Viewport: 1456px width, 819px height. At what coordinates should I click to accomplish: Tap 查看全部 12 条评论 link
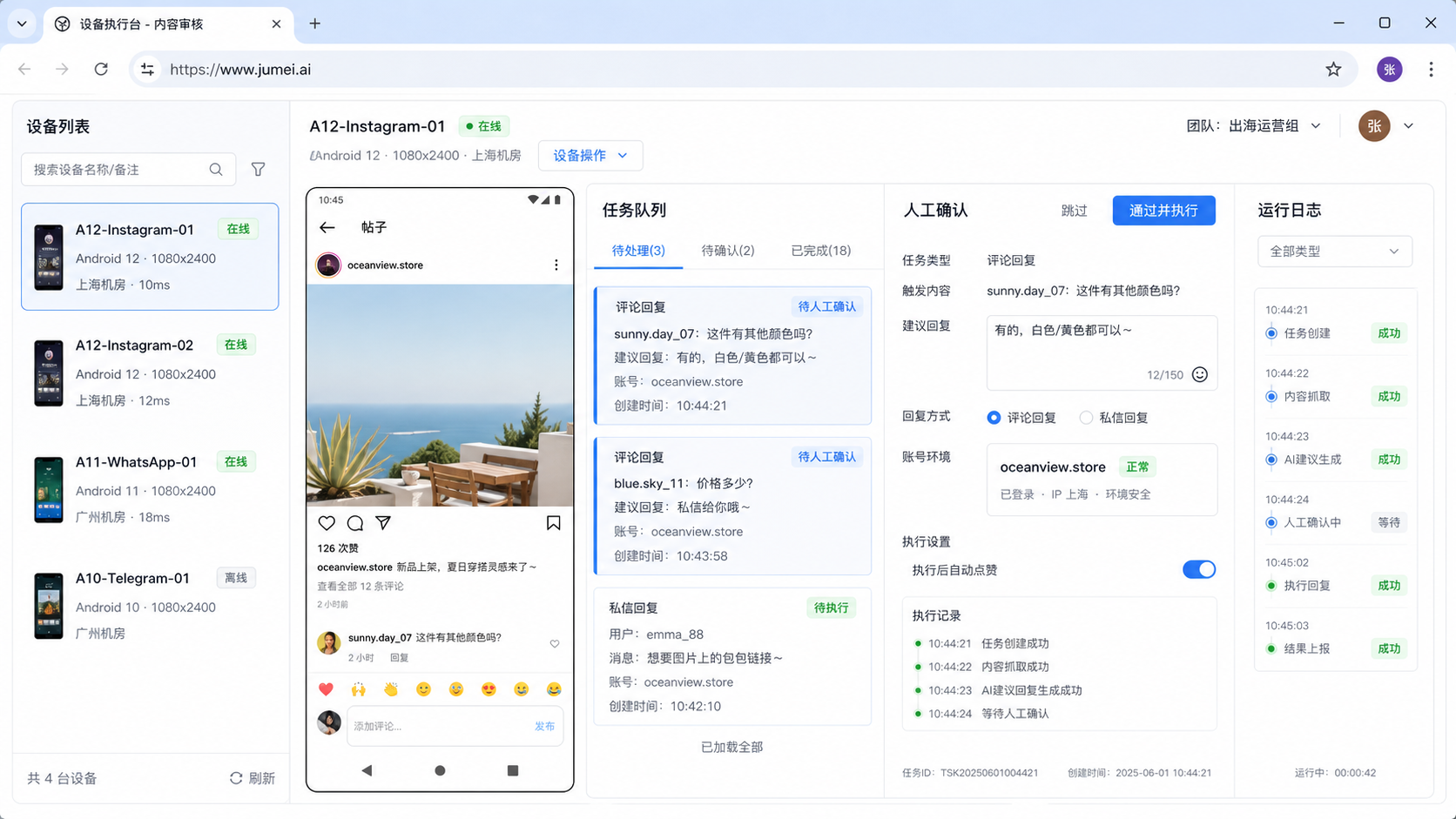361,586
